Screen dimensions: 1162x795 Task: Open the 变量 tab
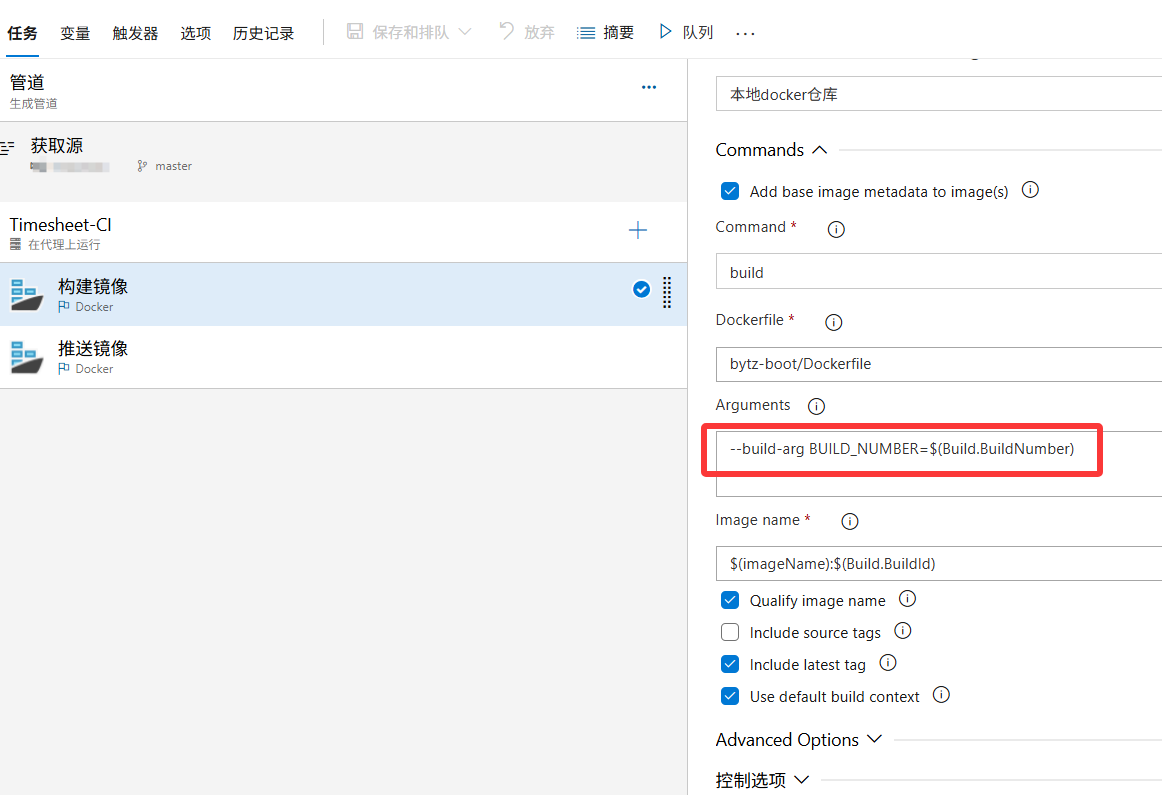tap(75, 33)
